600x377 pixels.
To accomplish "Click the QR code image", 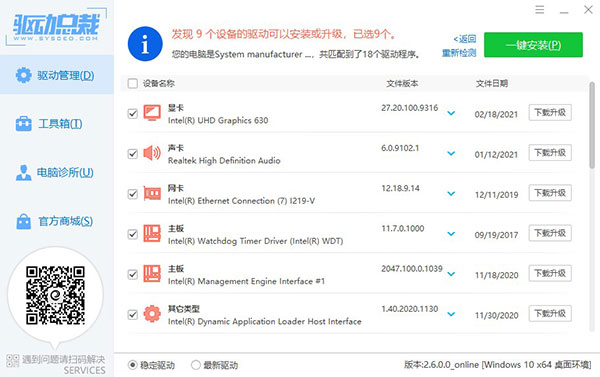I will (55, 295).
